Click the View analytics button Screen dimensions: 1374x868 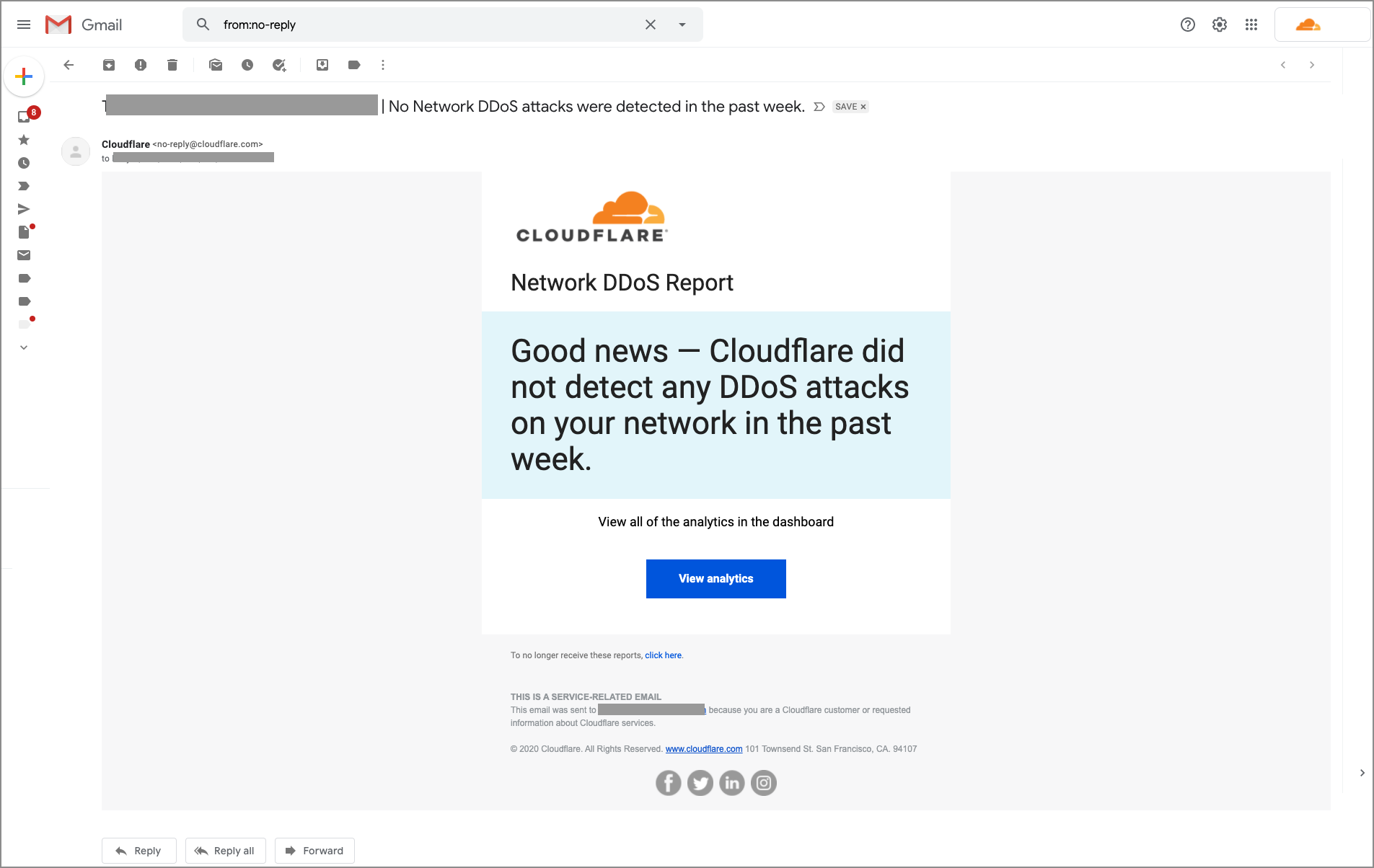716,579
